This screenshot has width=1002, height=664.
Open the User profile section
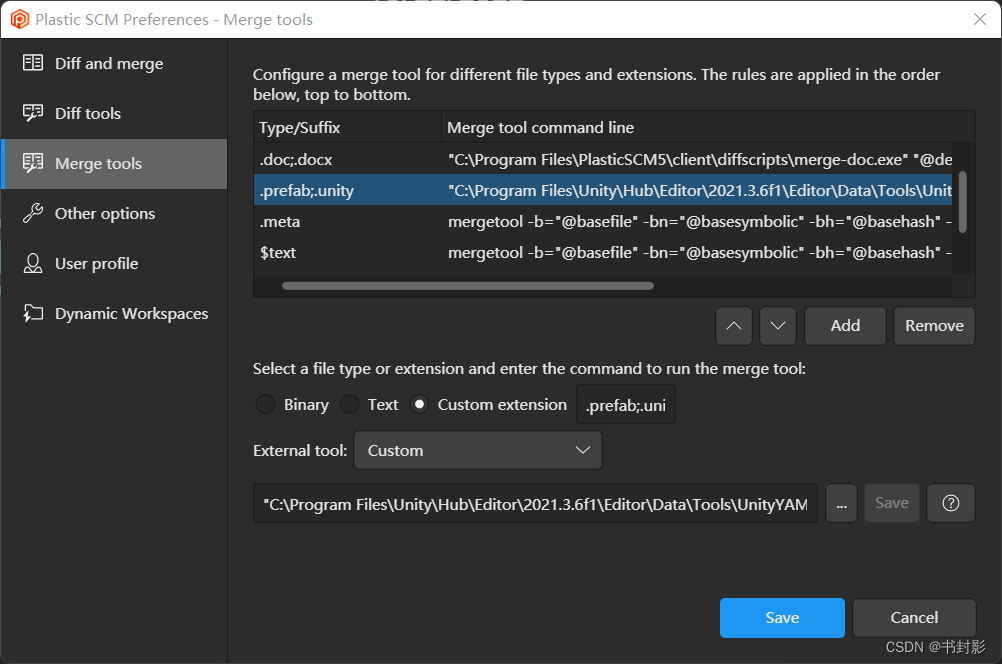[114, 263]
